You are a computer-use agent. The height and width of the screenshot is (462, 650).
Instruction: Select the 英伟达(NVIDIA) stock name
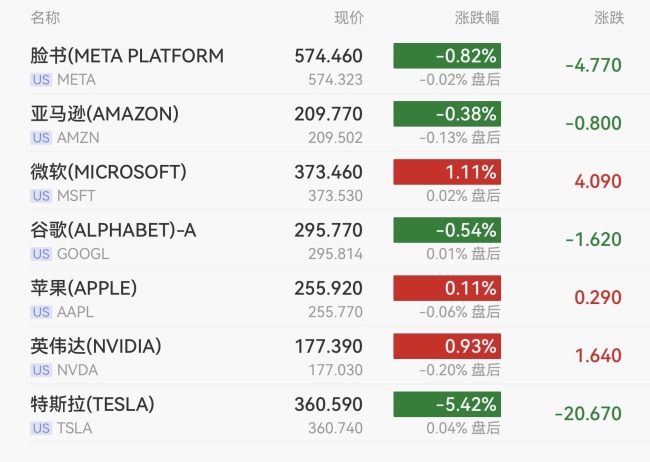pyautogui.click(x=96, y=347)
